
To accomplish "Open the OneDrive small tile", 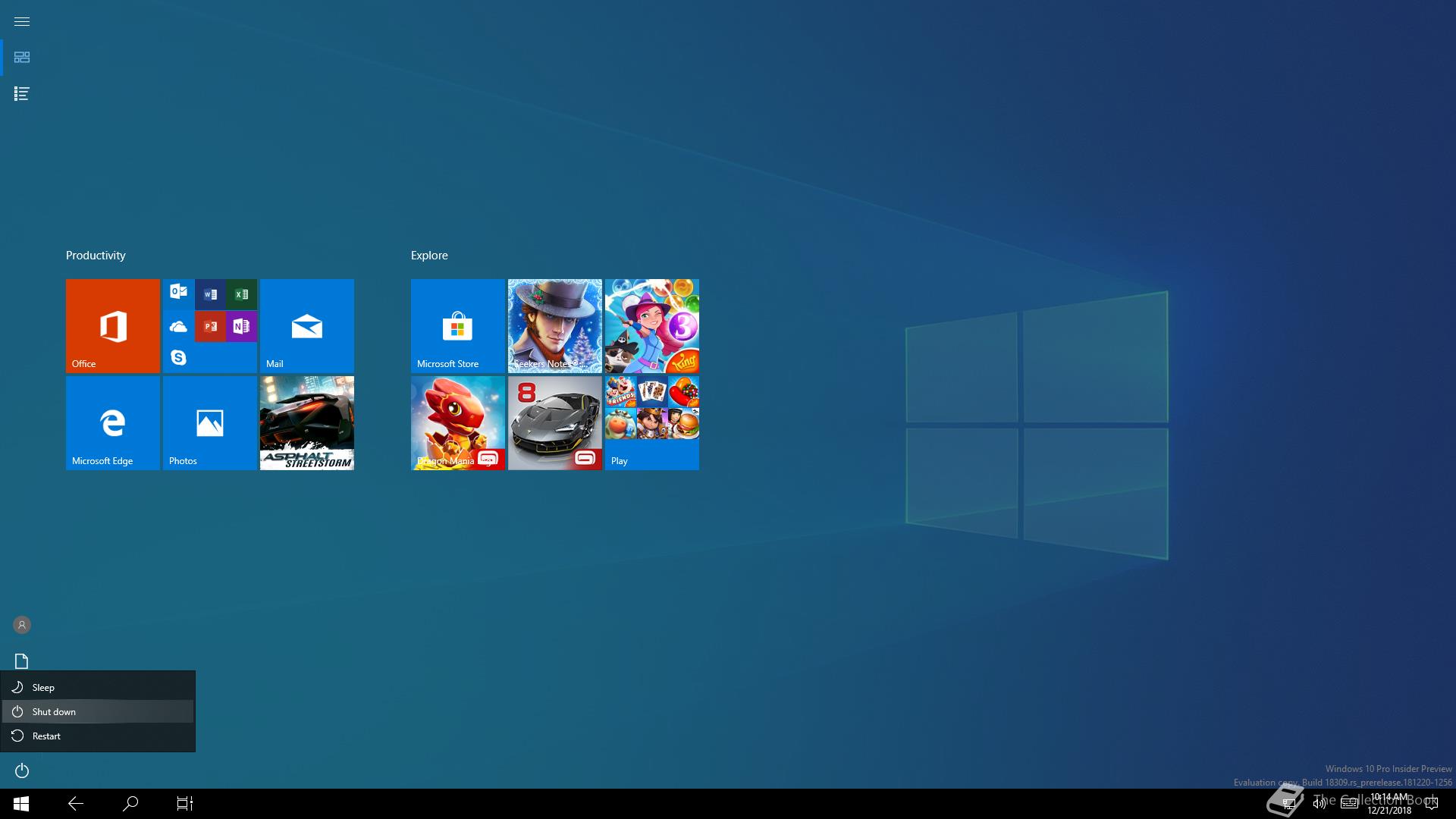I will pos(178,326).
